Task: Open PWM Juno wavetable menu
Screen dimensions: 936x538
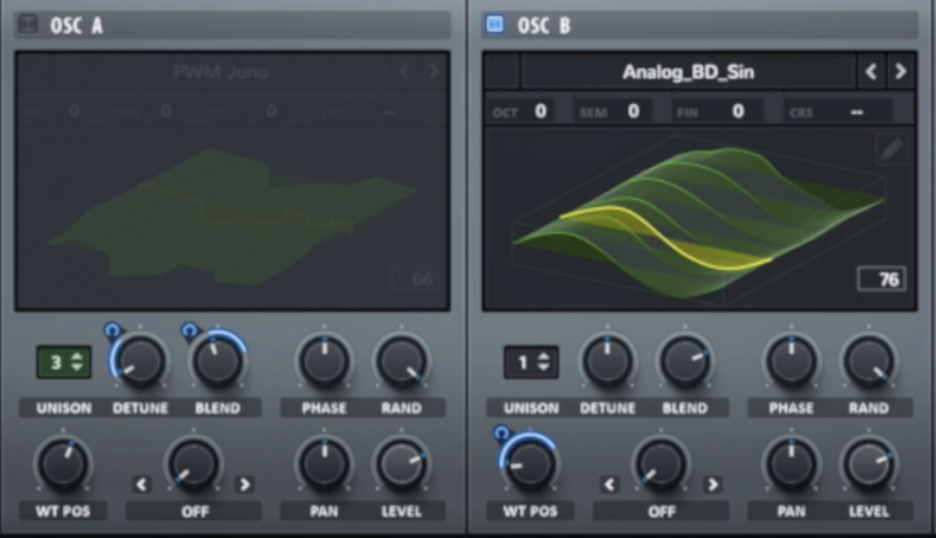Action: pos(221,72)
